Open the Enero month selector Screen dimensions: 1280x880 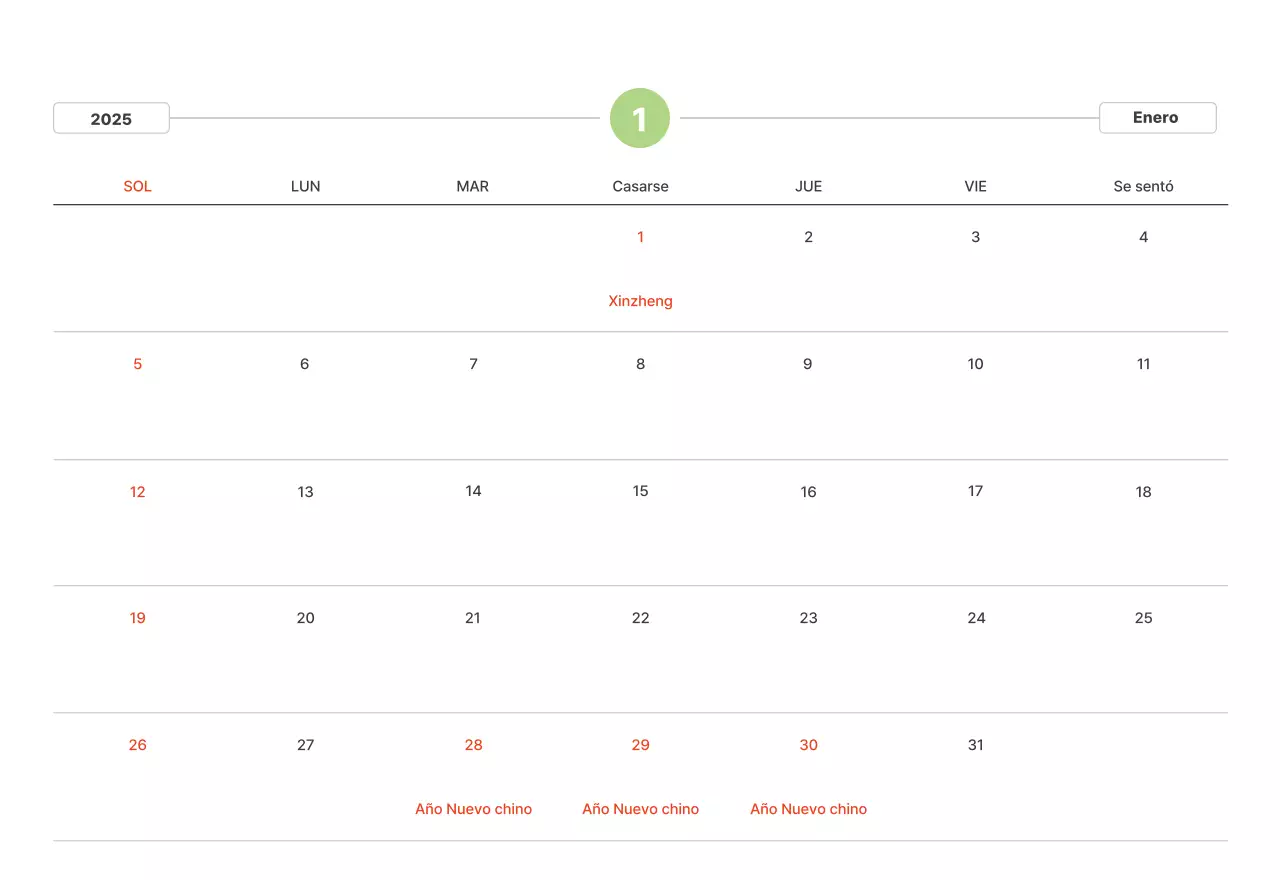click(1157, 118)
